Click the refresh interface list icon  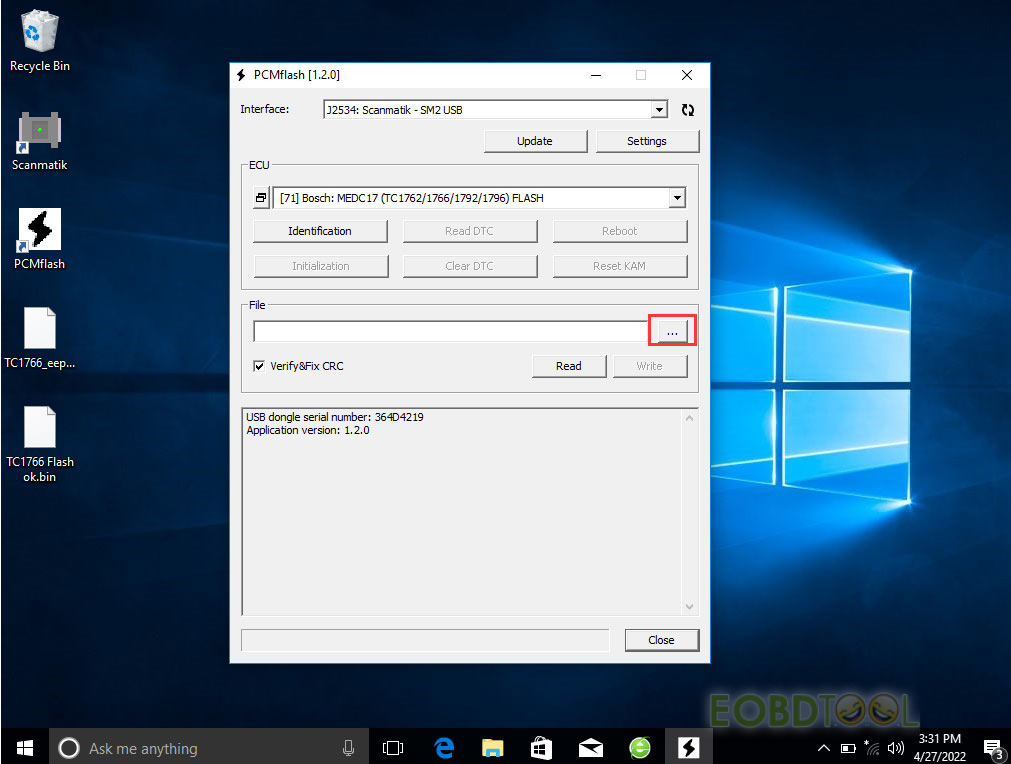pyautogui.click(x=687, y=110)
